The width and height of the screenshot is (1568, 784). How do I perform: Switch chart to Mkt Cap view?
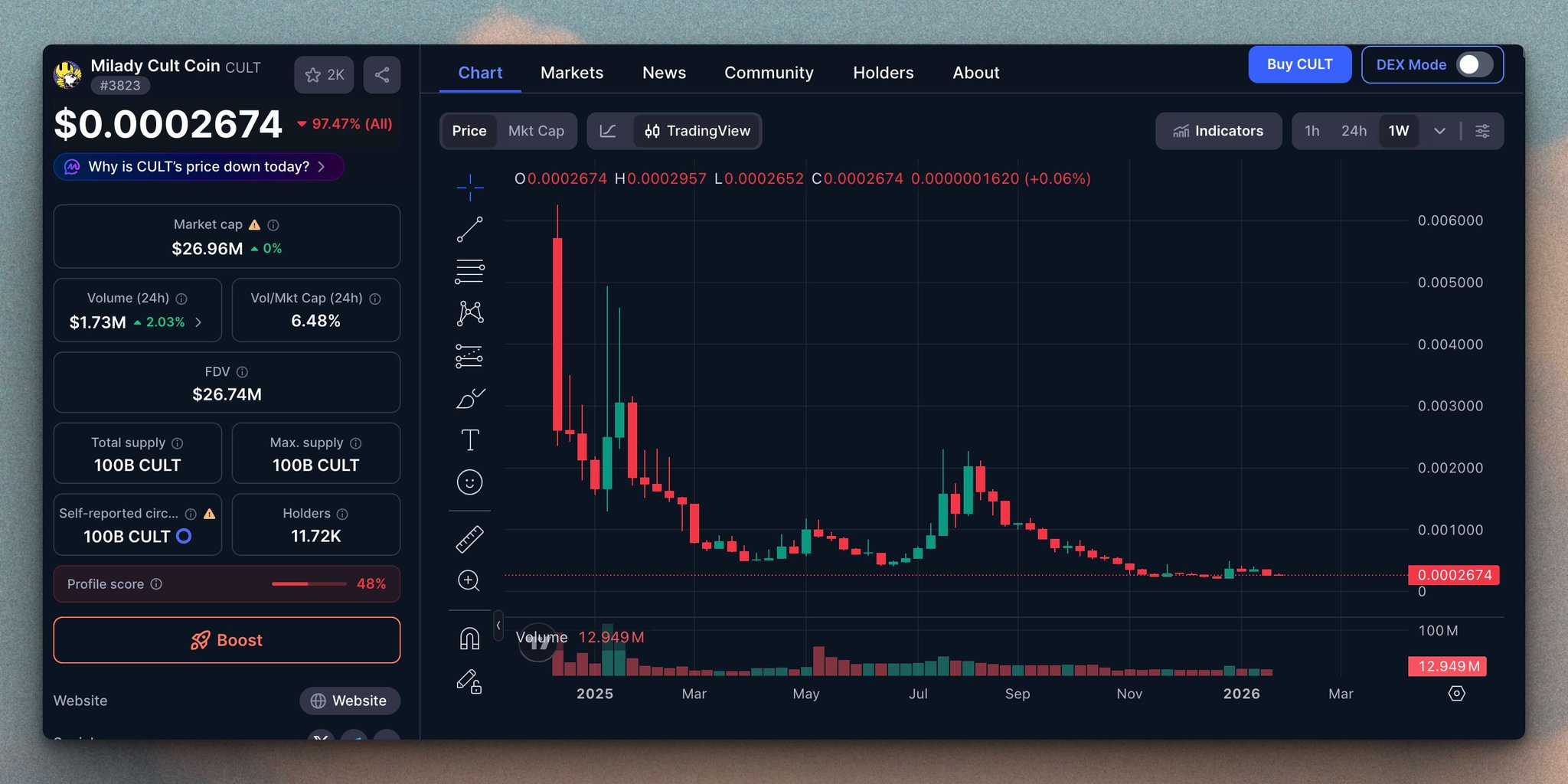536,131
